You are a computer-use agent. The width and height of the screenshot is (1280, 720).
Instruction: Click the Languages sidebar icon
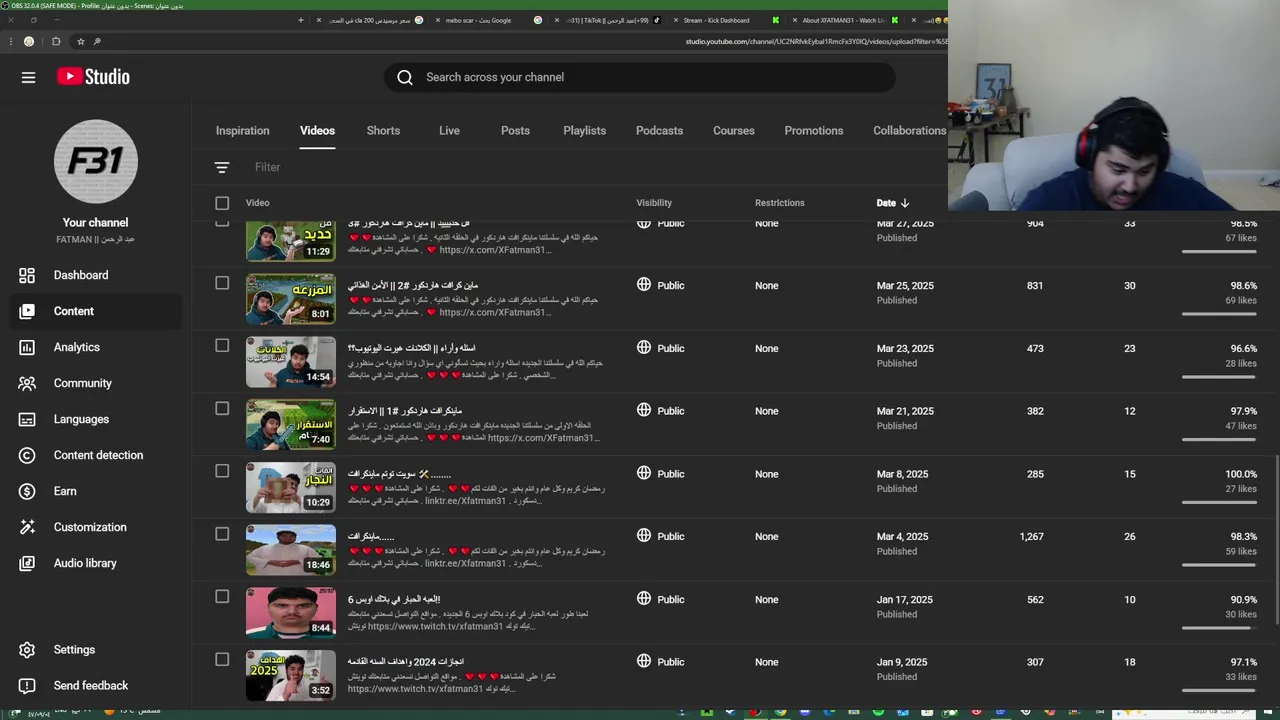coord(27,419)
